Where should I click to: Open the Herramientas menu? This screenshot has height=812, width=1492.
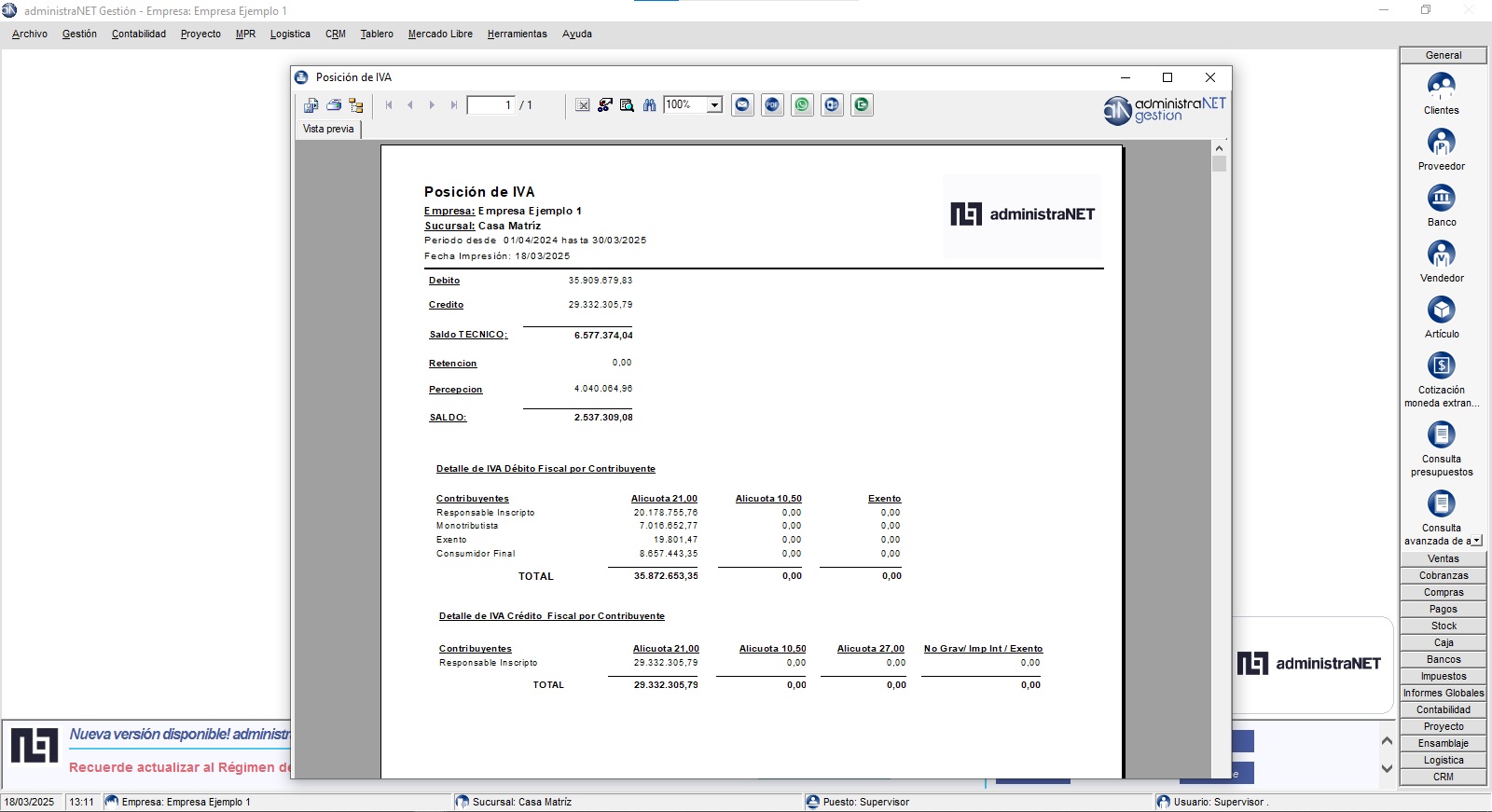point(517,34)
